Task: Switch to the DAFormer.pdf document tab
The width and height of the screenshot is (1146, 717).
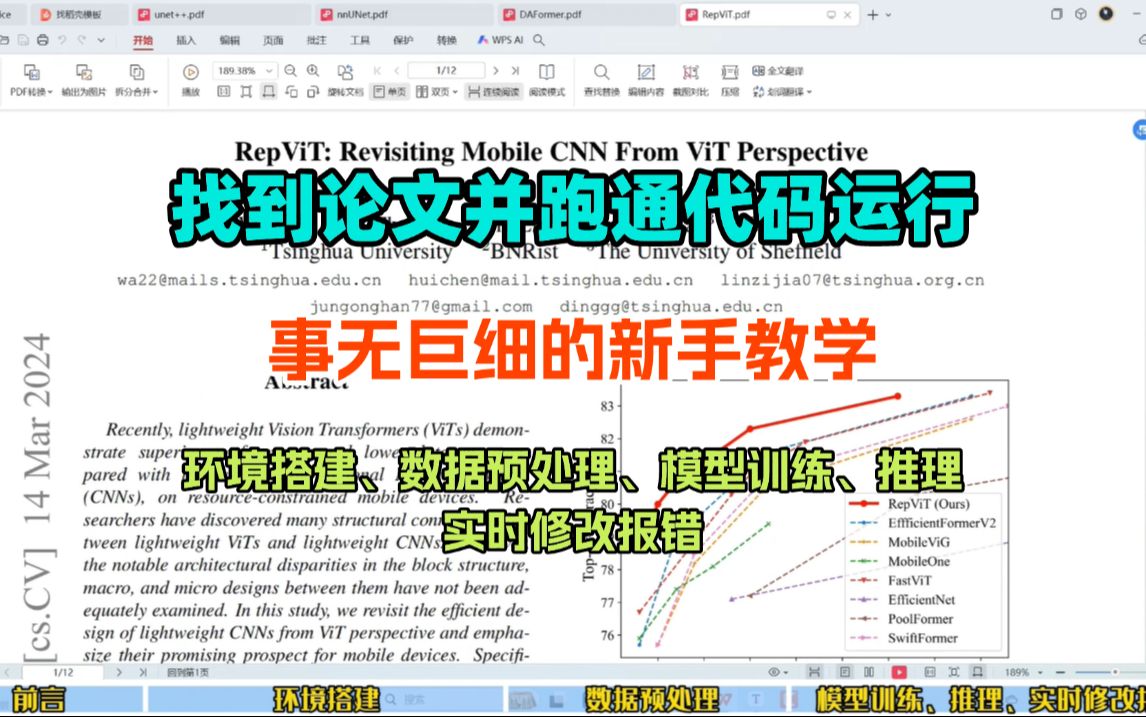Action: (x=585, y=15)
